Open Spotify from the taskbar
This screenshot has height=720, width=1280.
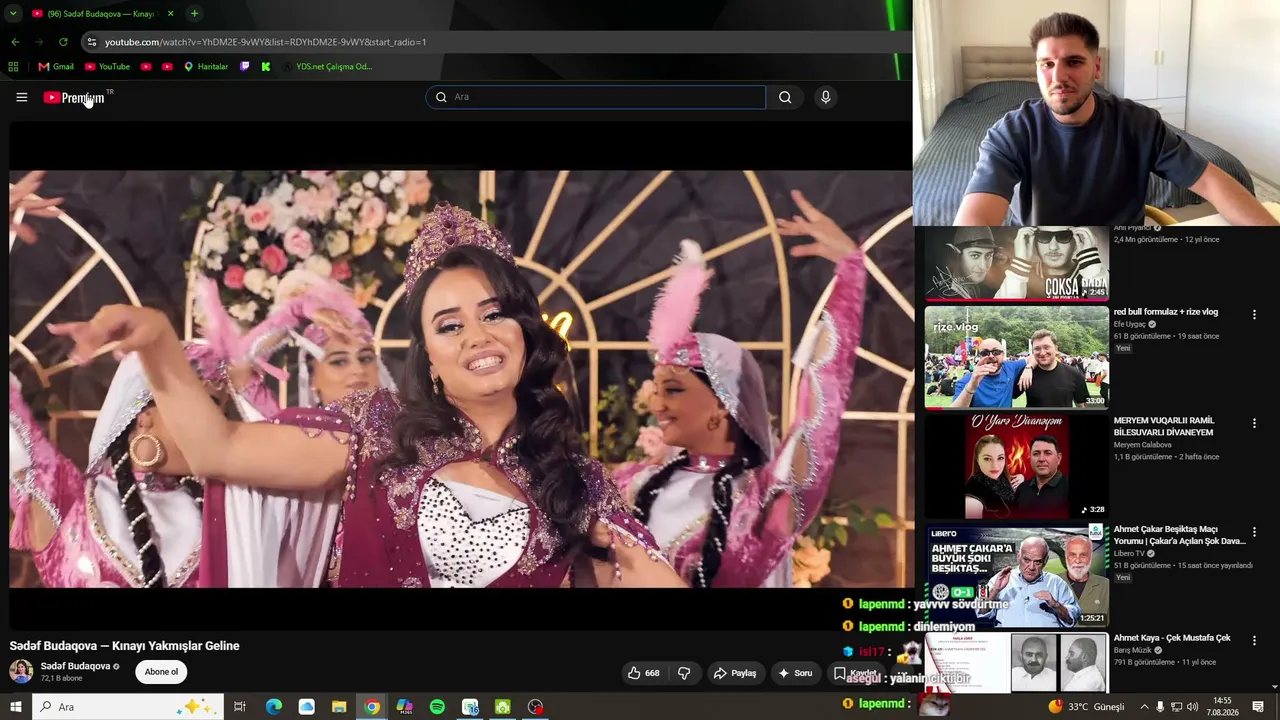point(437,707)
